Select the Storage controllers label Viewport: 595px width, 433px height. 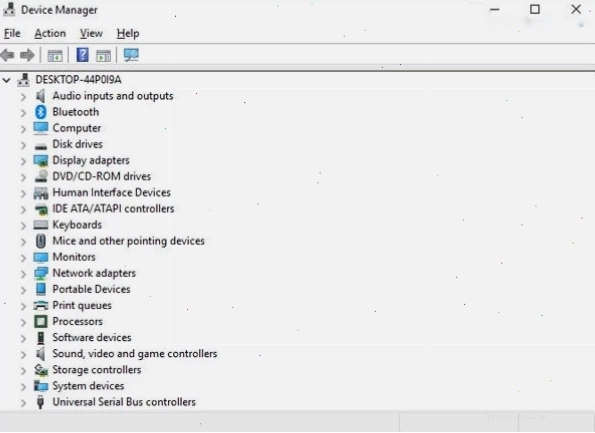click(x=97, y=370)
